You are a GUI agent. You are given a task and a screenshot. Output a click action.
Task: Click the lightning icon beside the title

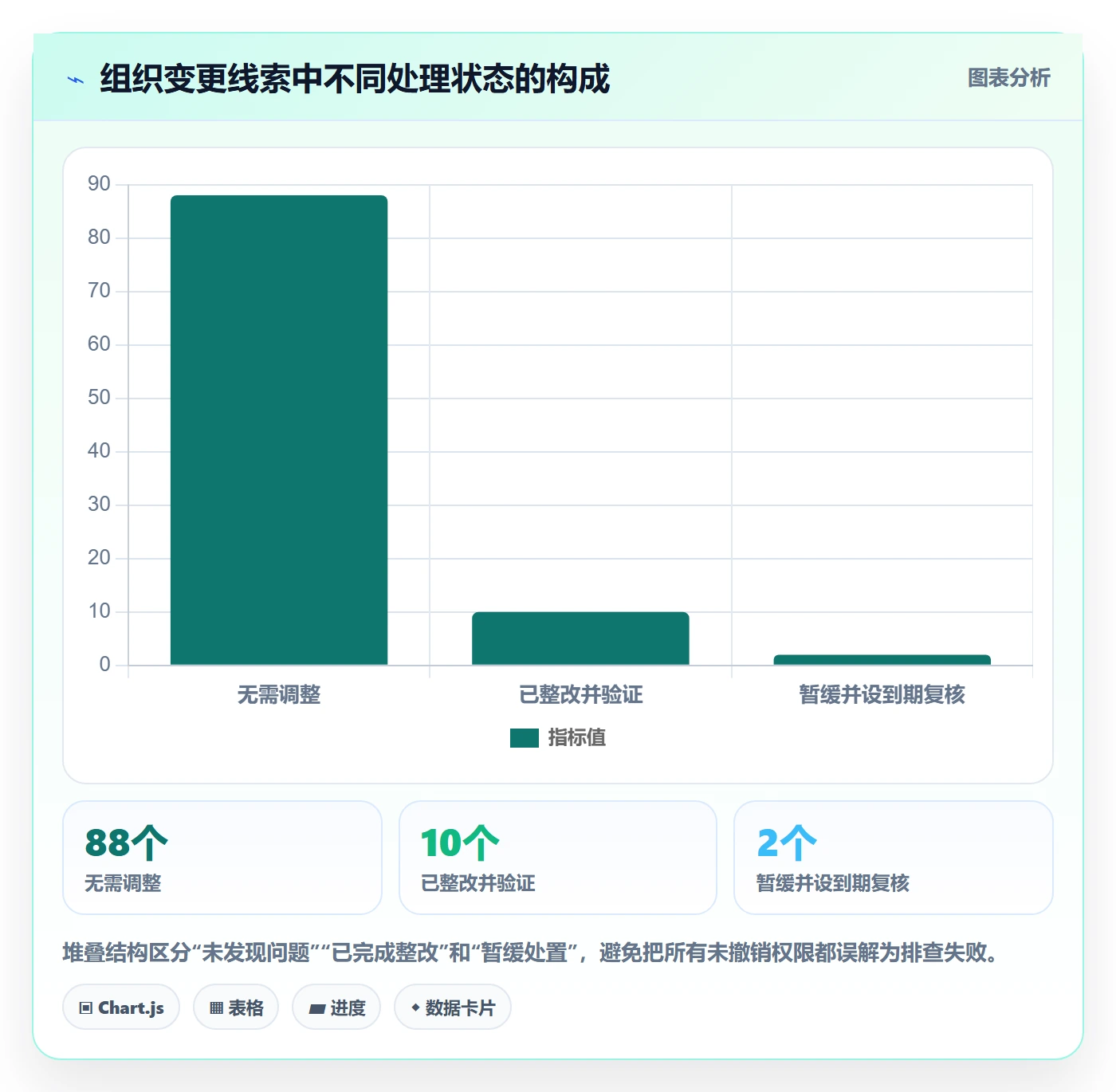pyautogui.click(x=76, y=80)
